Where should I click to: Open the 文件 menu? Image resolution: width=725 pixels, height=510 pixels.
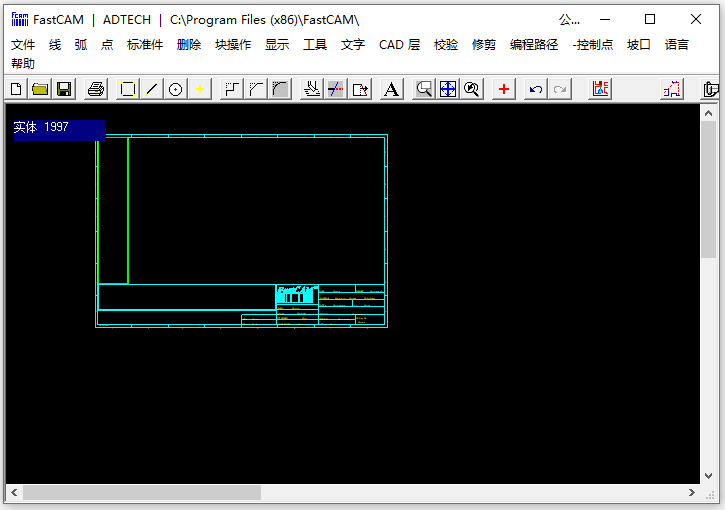(23, 45)
